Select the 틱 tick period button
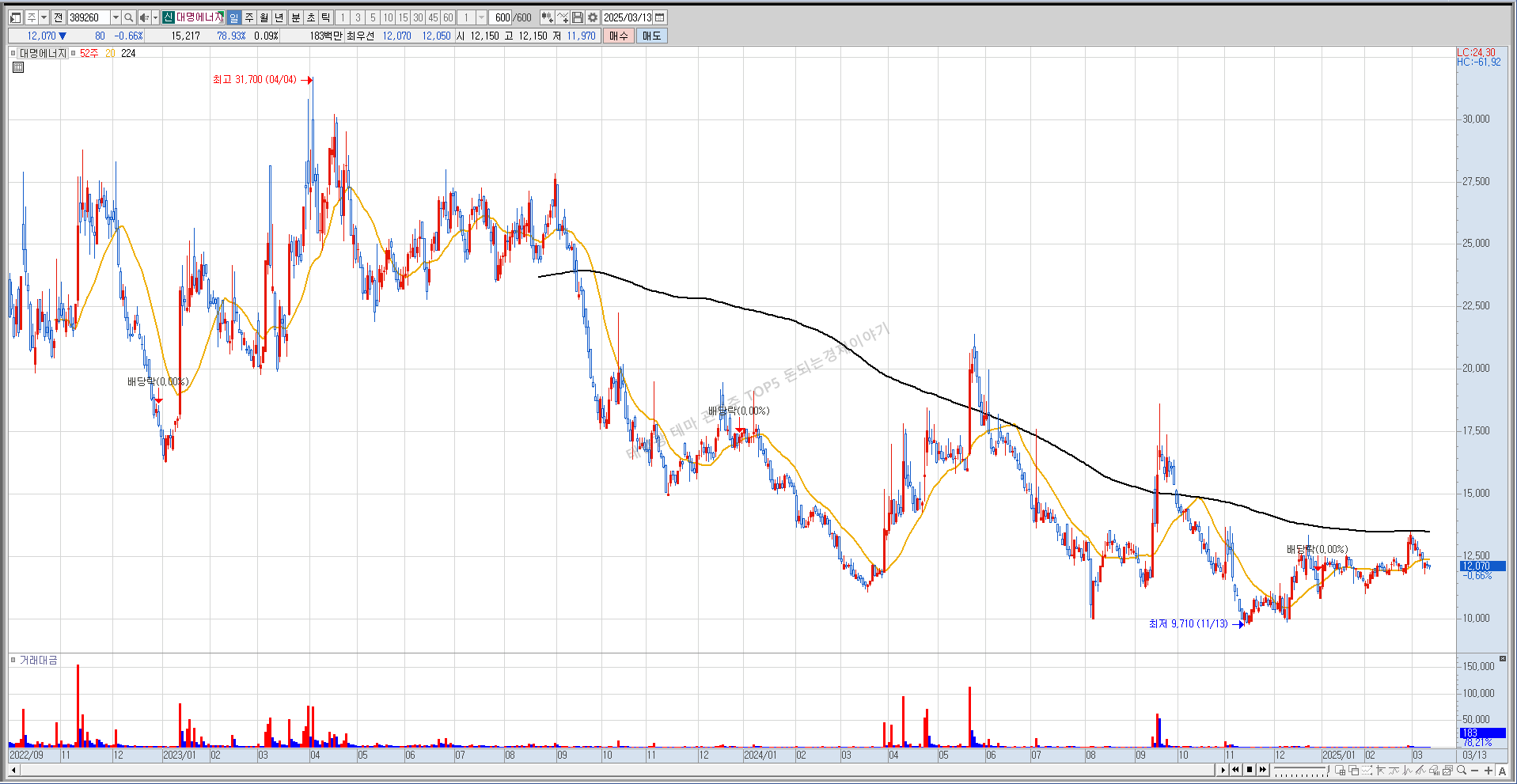 point(325,17)
